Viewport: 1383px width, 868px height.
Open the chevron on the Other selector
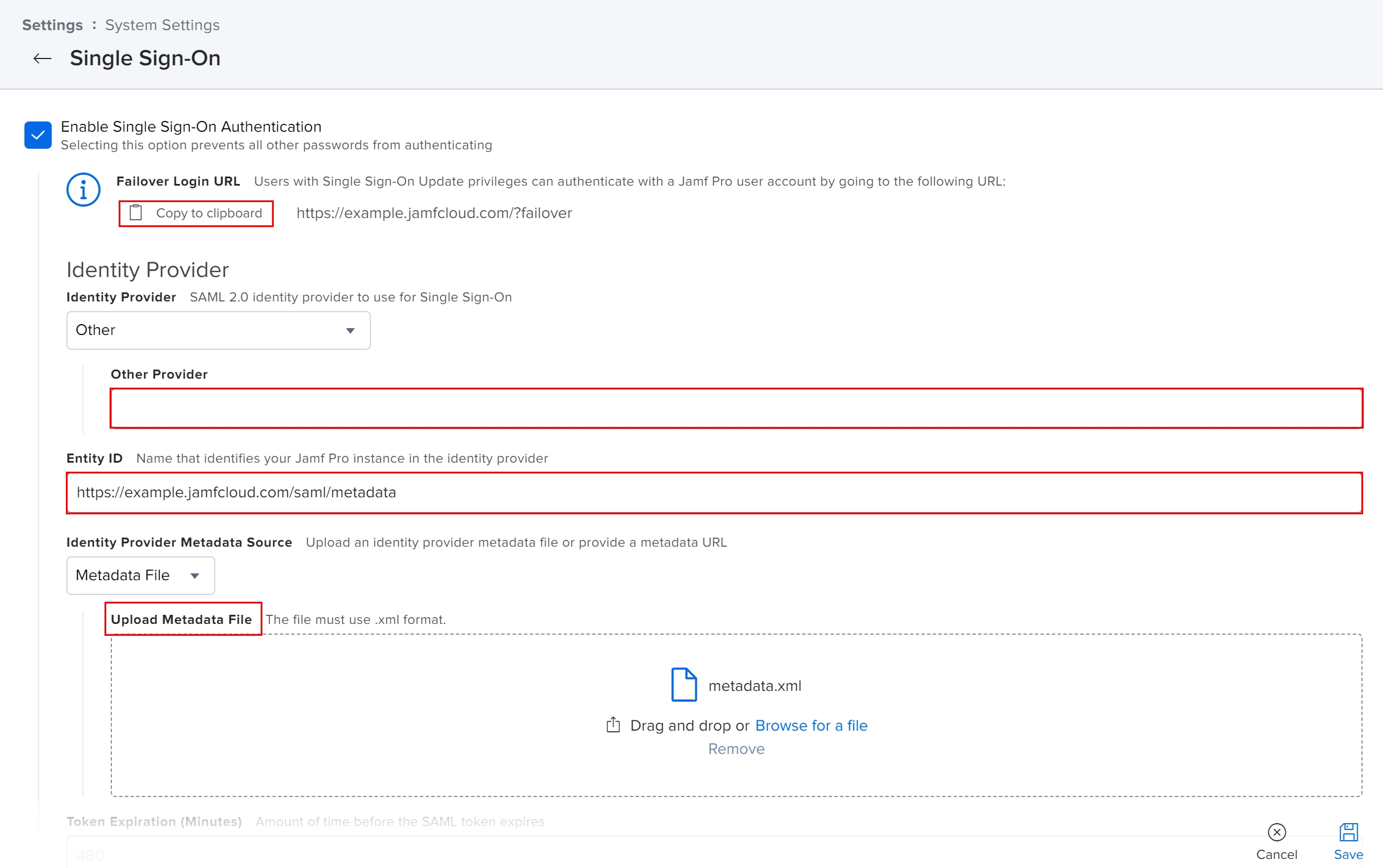pyautogui.click(x=350, y=330)
